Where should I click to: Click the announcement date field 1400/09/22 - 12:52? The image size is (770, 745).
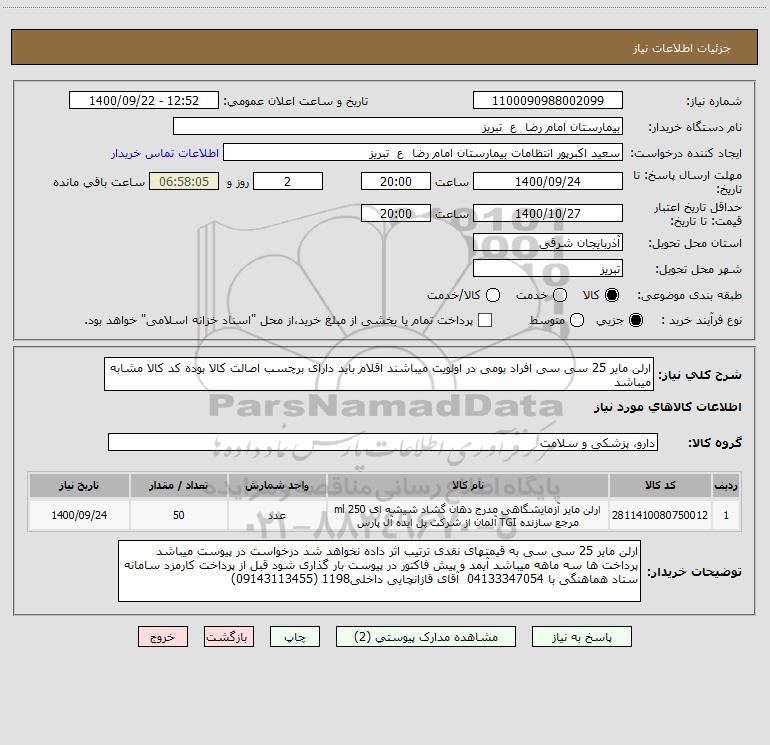pos(144,101)
